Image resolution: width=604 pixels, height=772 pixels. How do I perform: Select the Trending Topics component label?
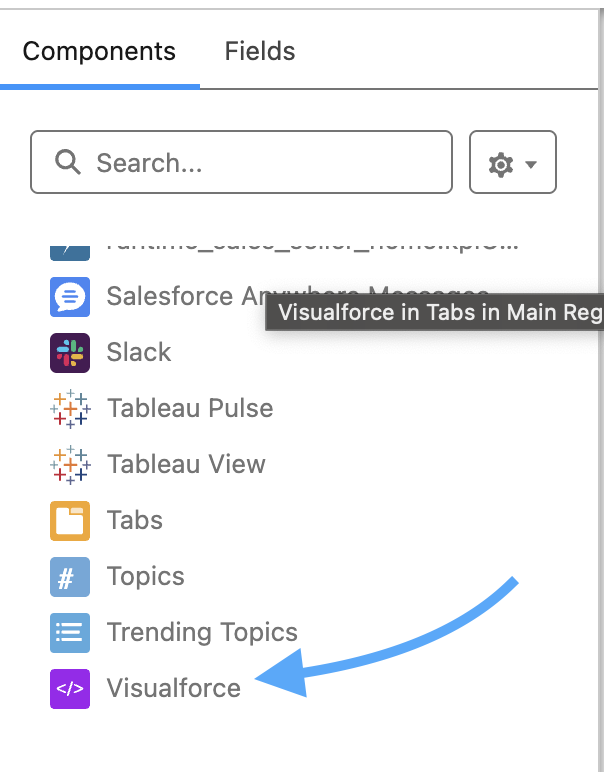click(x=202, y=632)
